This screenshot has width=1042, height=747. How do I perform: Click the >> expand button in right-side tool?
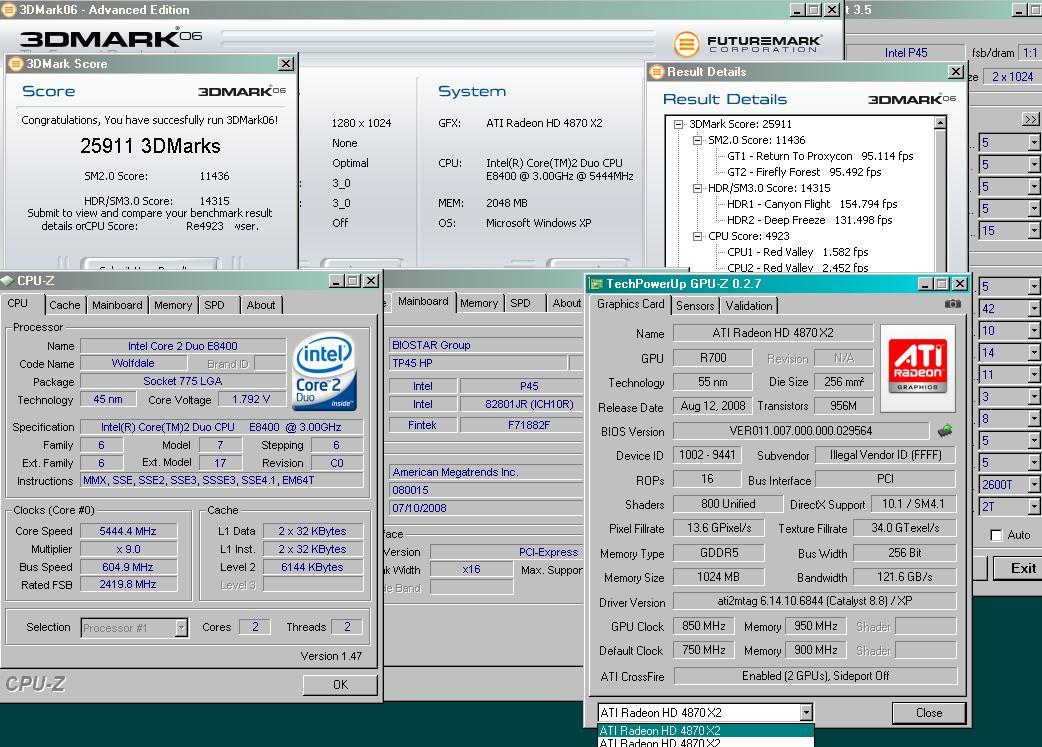coord(1030,120)
